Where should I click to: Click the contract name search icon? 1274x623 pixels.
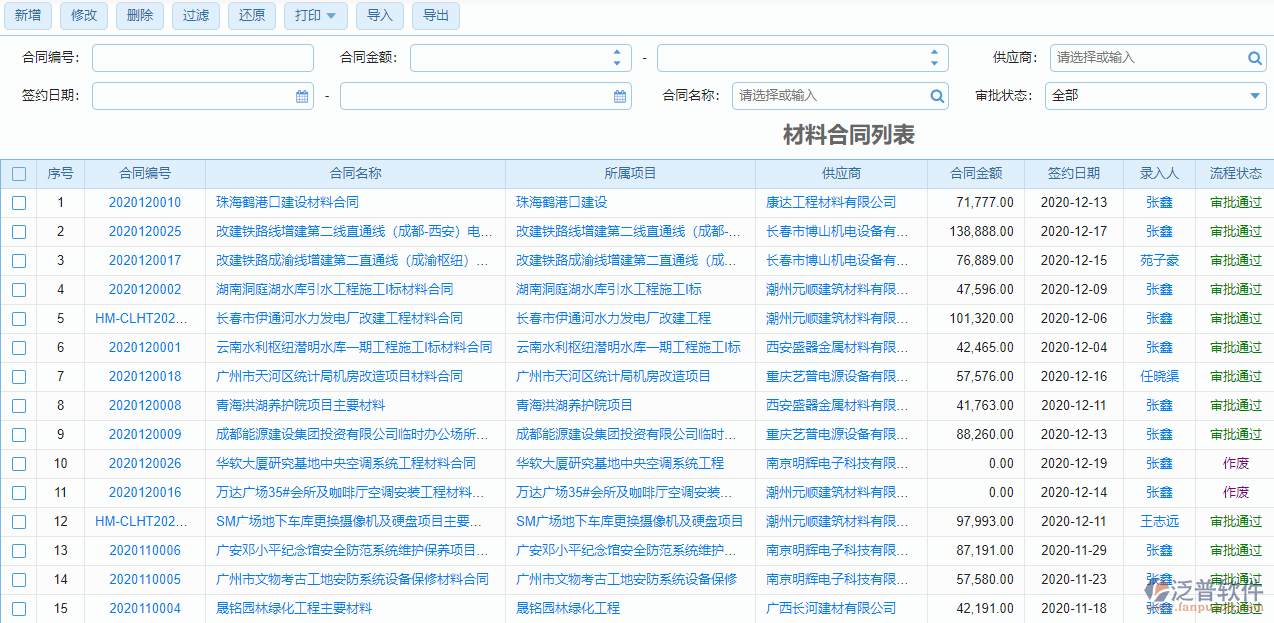pos(937,96)
